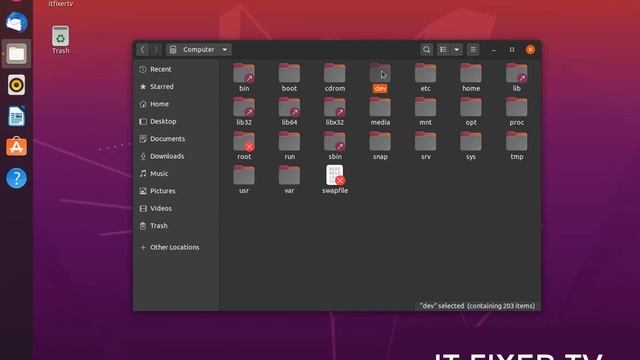Open the view options dropdown arrow

[456, 50]
